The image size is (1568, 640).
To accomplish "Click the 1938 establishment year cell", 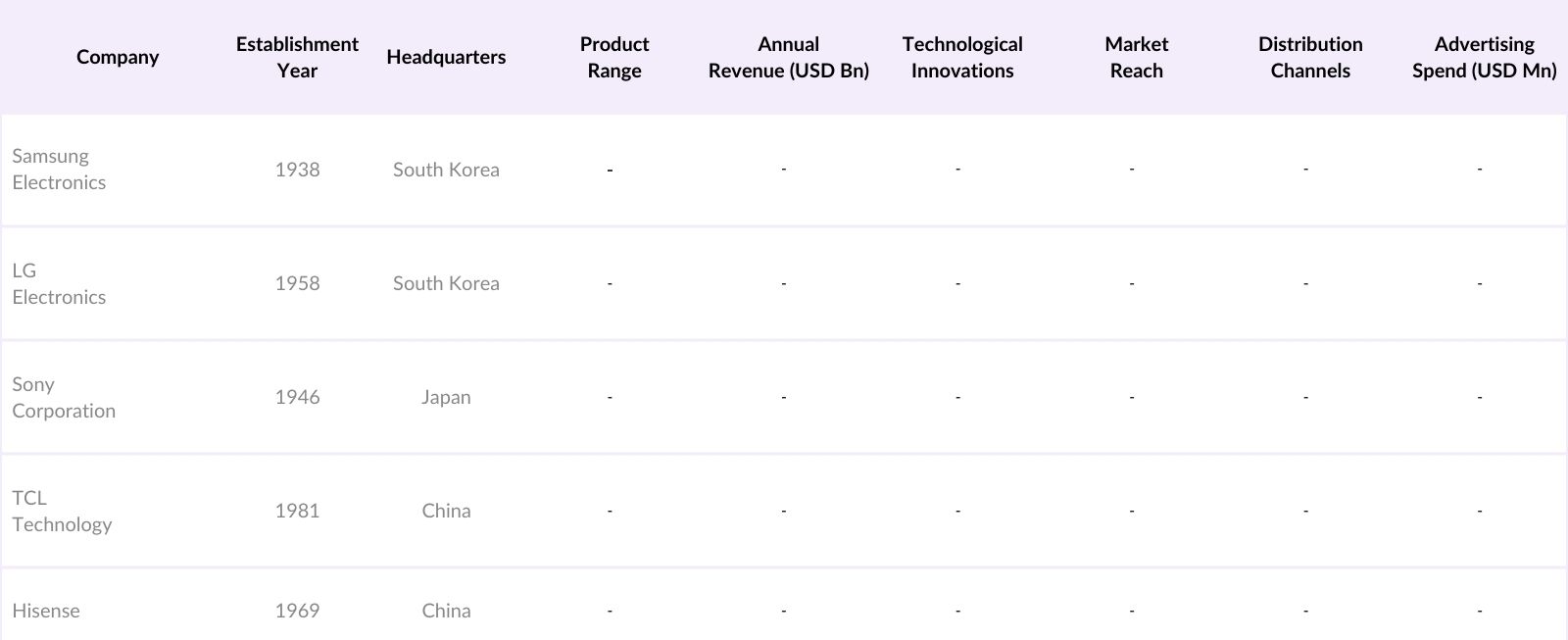I will [297, 170].
